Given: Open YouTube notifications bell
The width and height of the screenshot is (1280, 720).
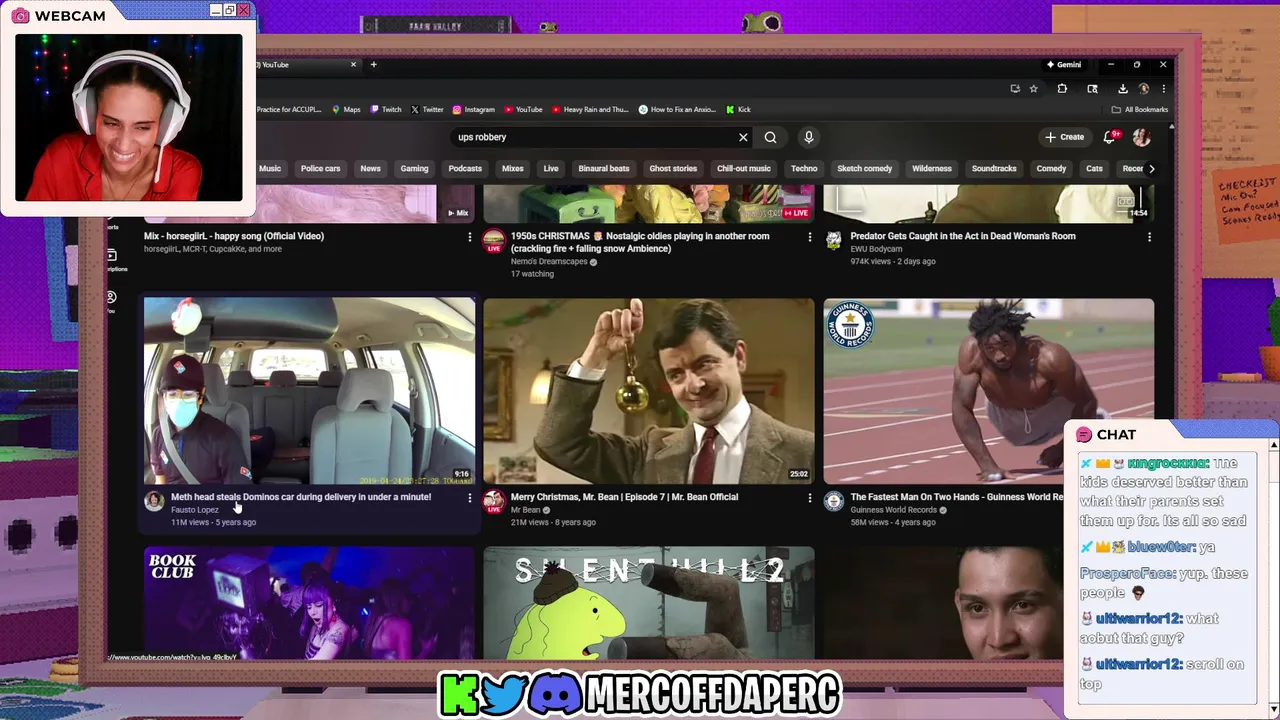Looking at the screenshot, I should (1110, 137).
